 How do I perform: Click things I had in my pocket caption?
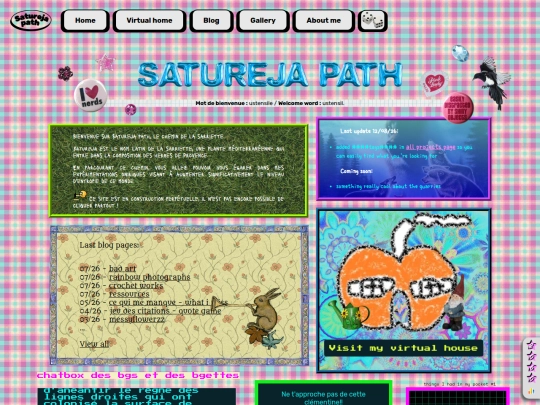point(459,384)
